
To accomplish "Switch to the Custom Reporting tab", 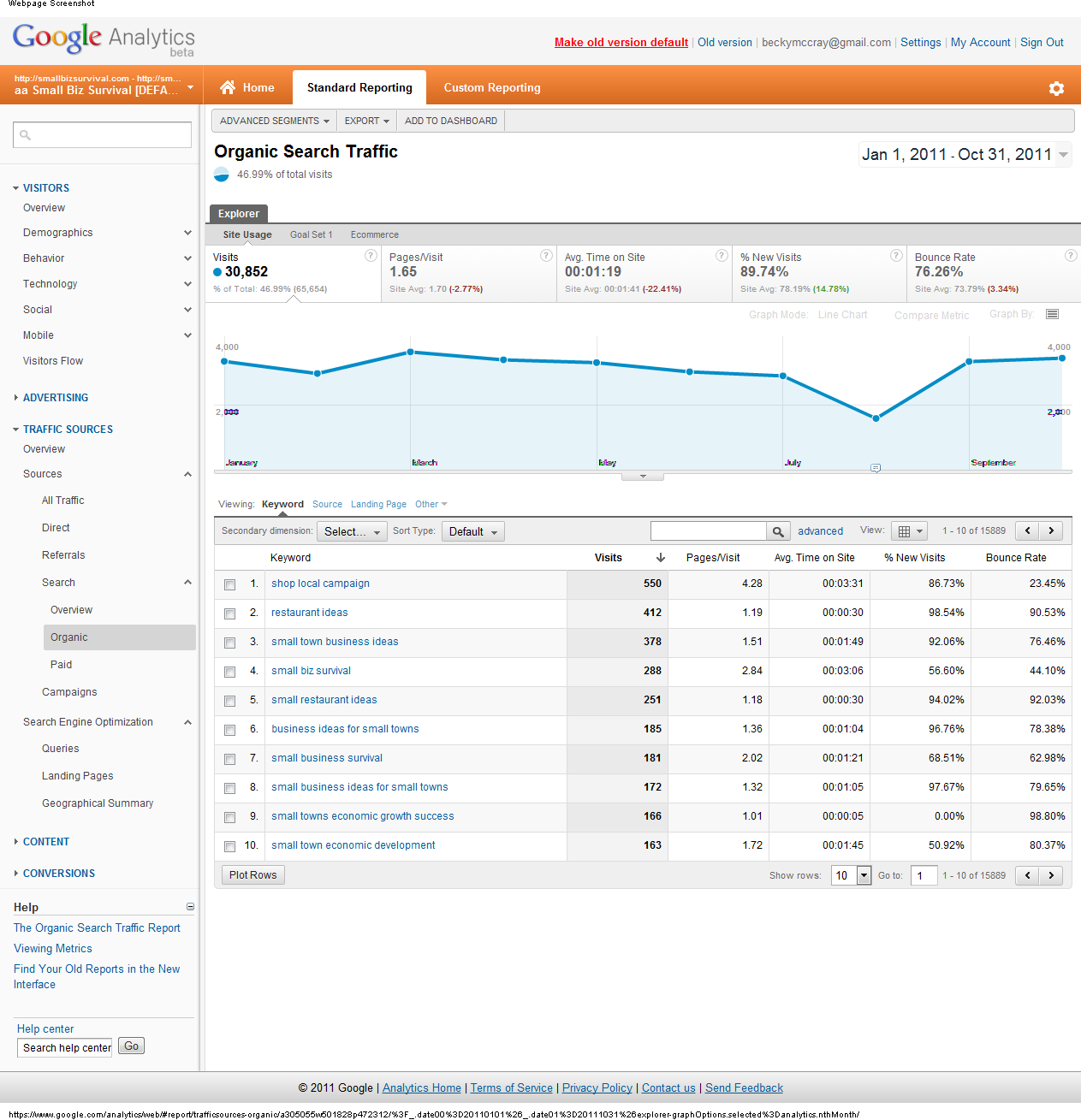I will click(491, 87).
